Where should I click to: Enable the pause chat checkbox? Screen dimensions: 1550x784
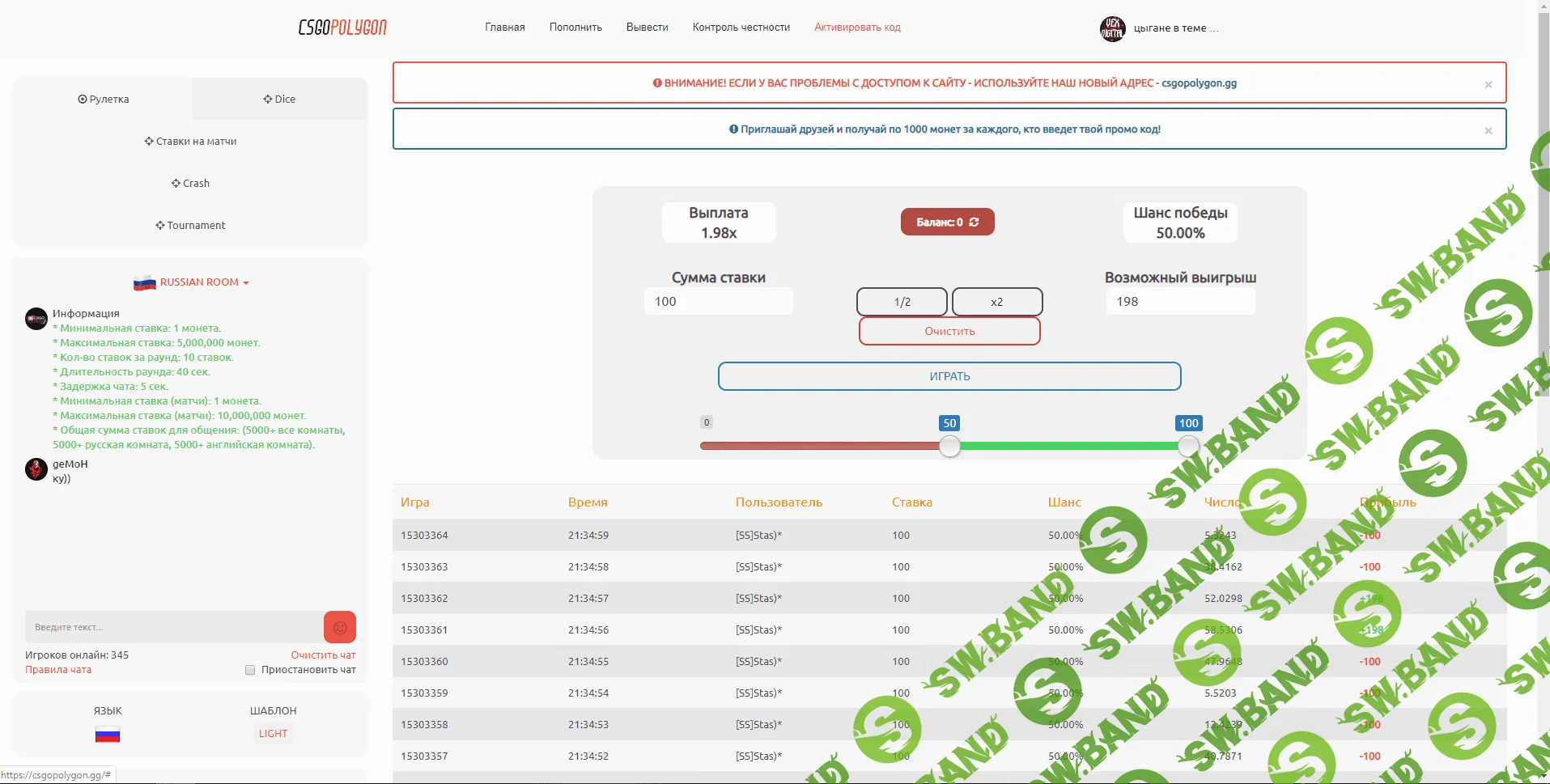tap(250, 670)
